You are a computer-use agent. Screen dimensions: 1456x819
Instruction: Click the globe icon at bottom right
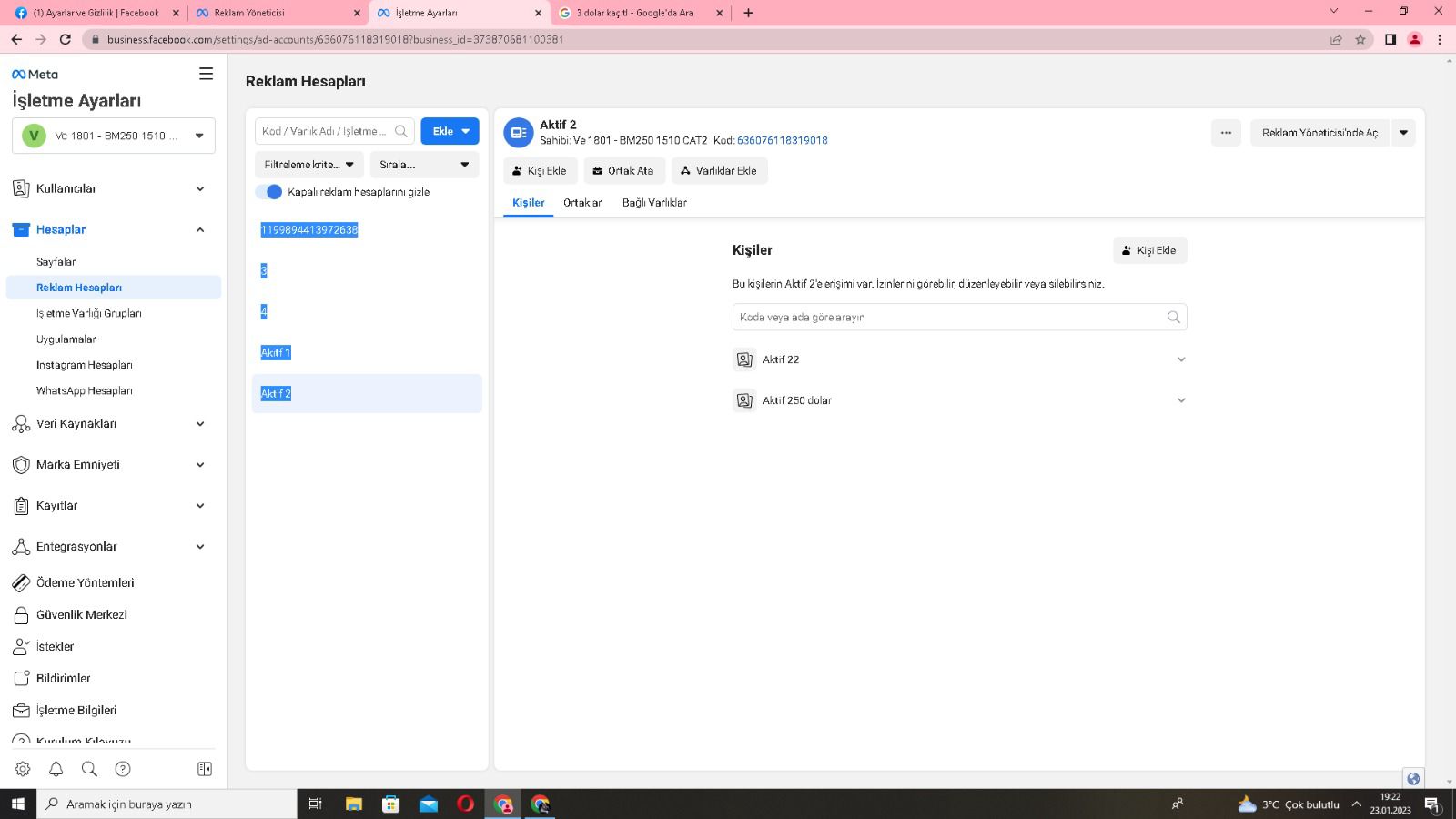(1412, 778)
